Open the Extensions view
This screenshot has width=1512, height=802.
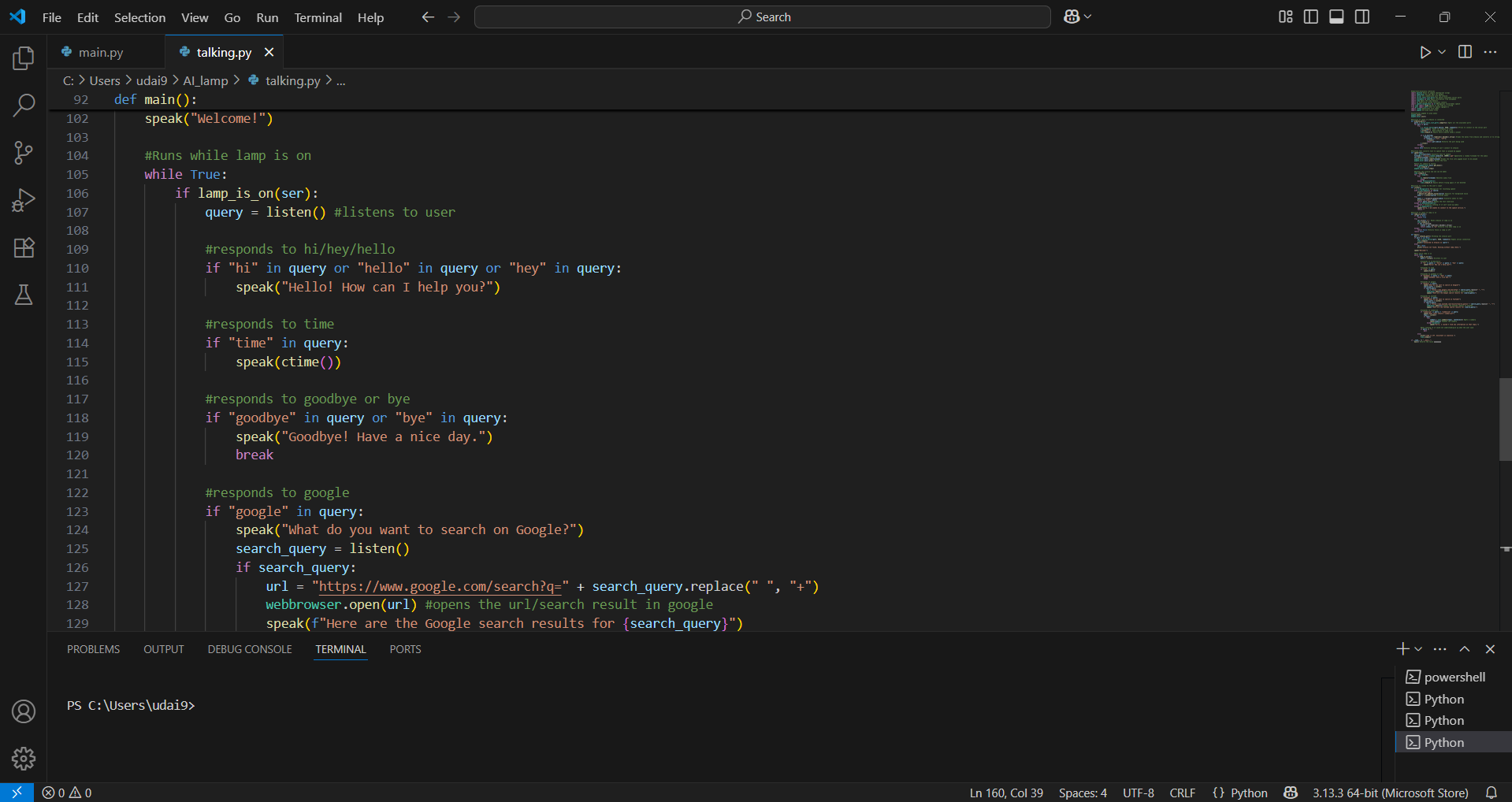tap(24, 247)
